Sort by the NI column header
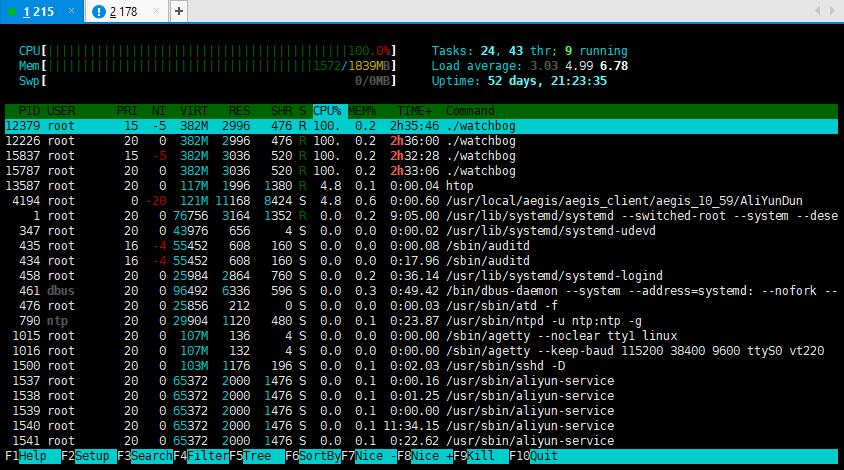844x470 pixels. 158,111
